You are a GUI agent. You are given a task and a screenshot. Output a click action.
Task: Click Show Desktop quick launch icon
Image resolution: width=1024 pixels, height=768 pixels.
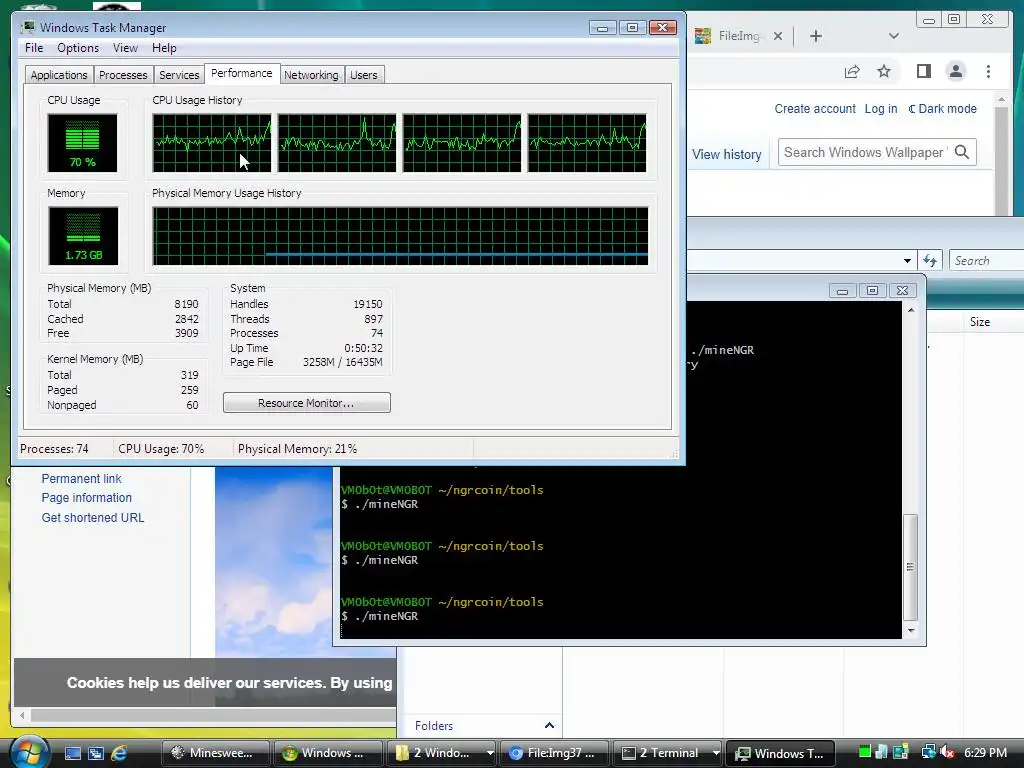[x=72, y=753]
